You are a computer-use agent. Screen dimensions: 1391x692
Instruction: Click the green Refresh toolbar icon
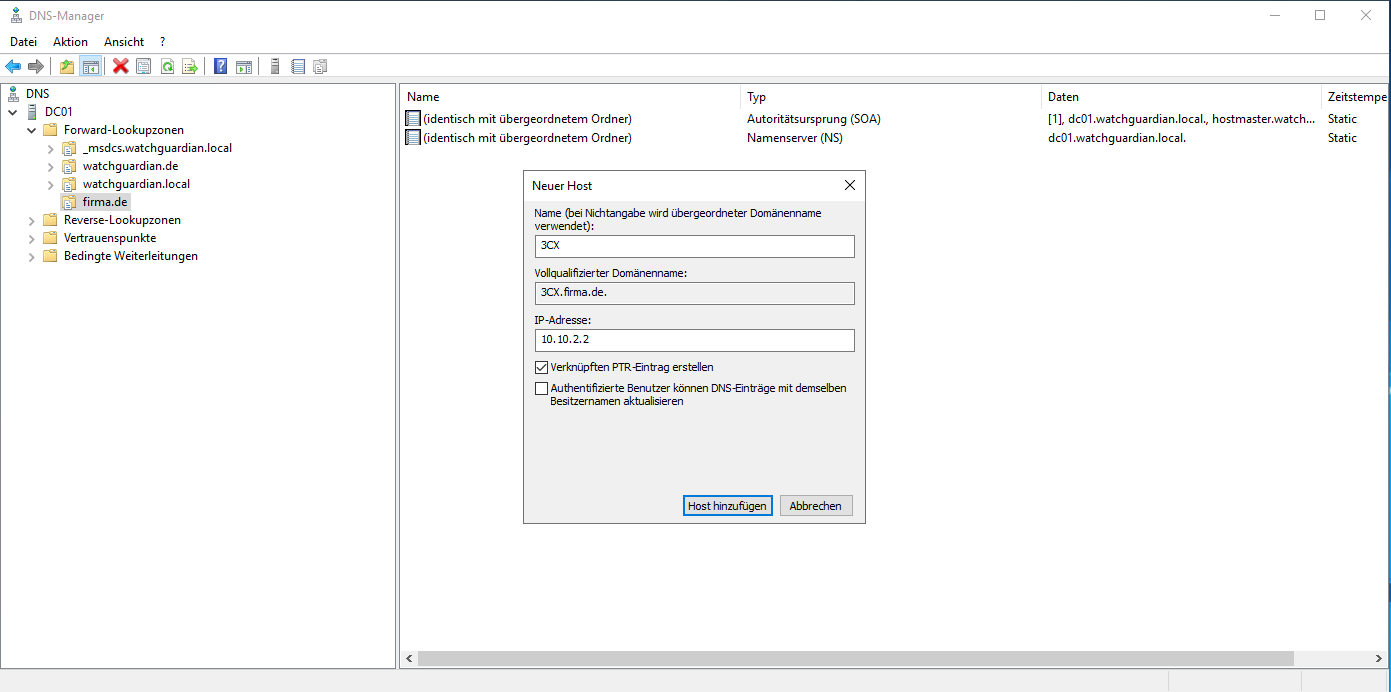click(167, 67)
